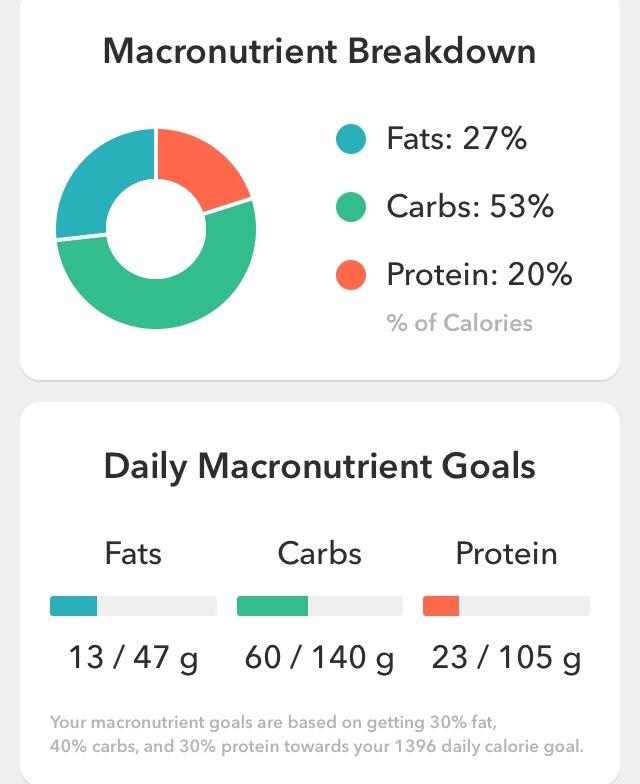Viewport: 640px width, 784px height.
Task: Click the Fats goal progress bar
Action: (x=133, y=606)
